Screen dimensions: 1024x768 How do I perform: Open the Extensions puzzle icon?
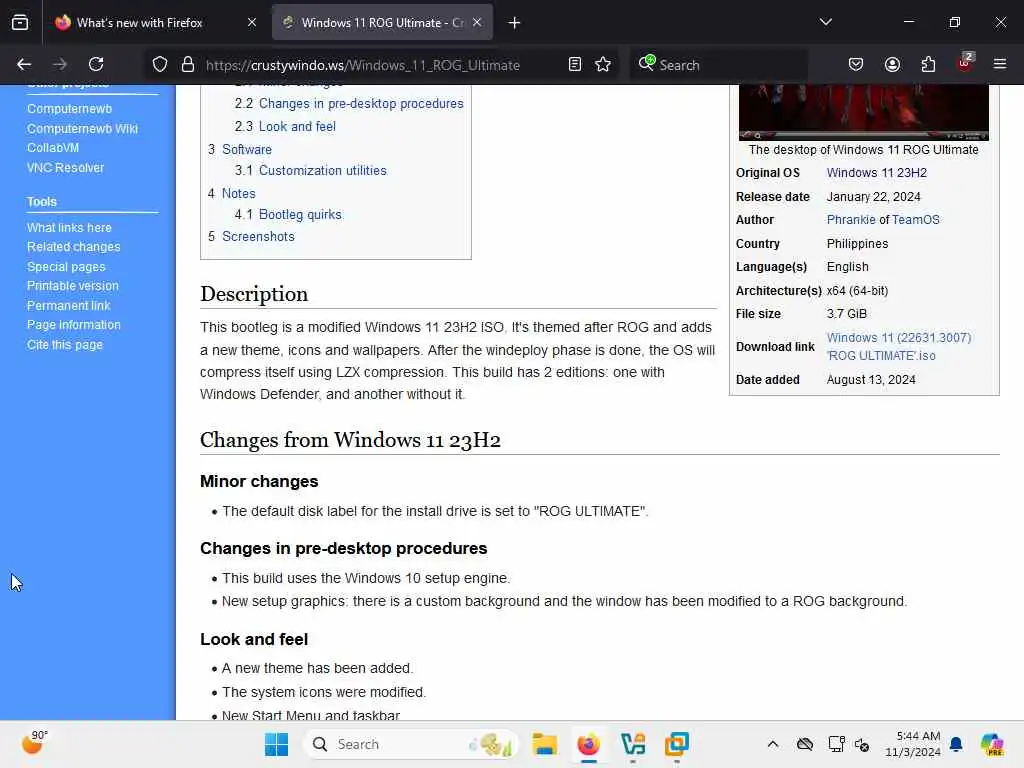click(x=928, y=64)
